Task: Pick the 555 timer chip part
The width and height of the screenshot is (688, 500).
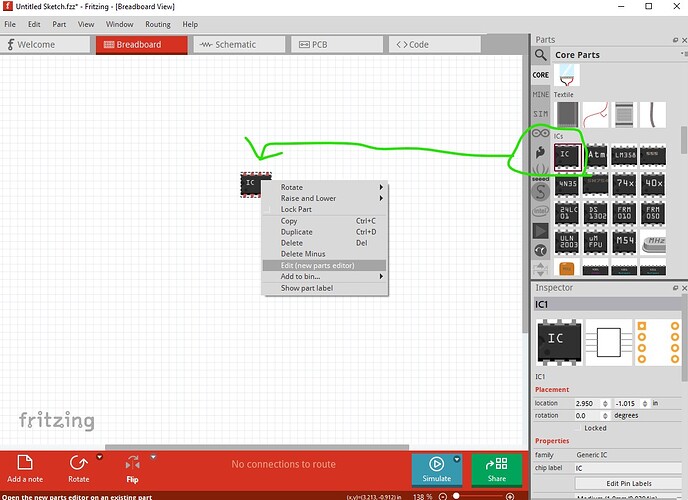Action: 652,156
